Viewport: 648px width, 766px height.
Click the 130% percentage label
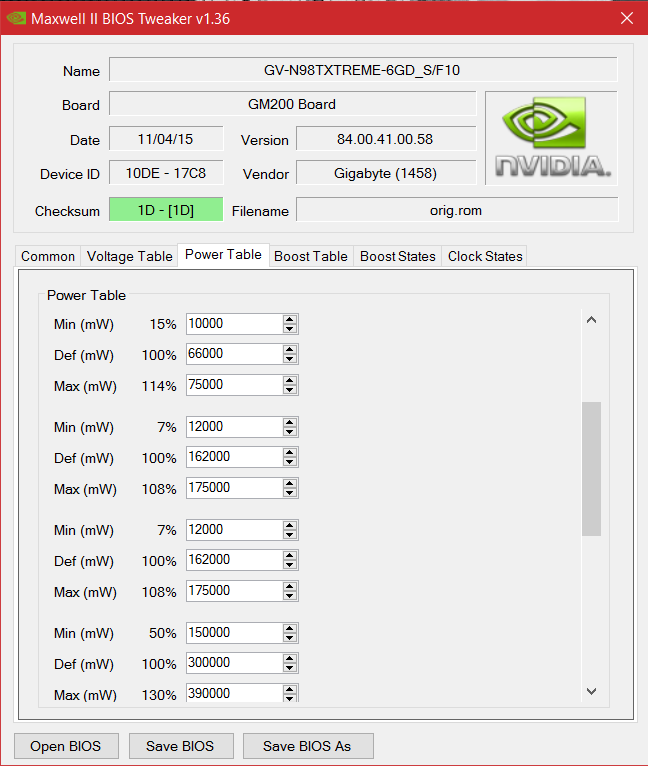click(159, 695)
